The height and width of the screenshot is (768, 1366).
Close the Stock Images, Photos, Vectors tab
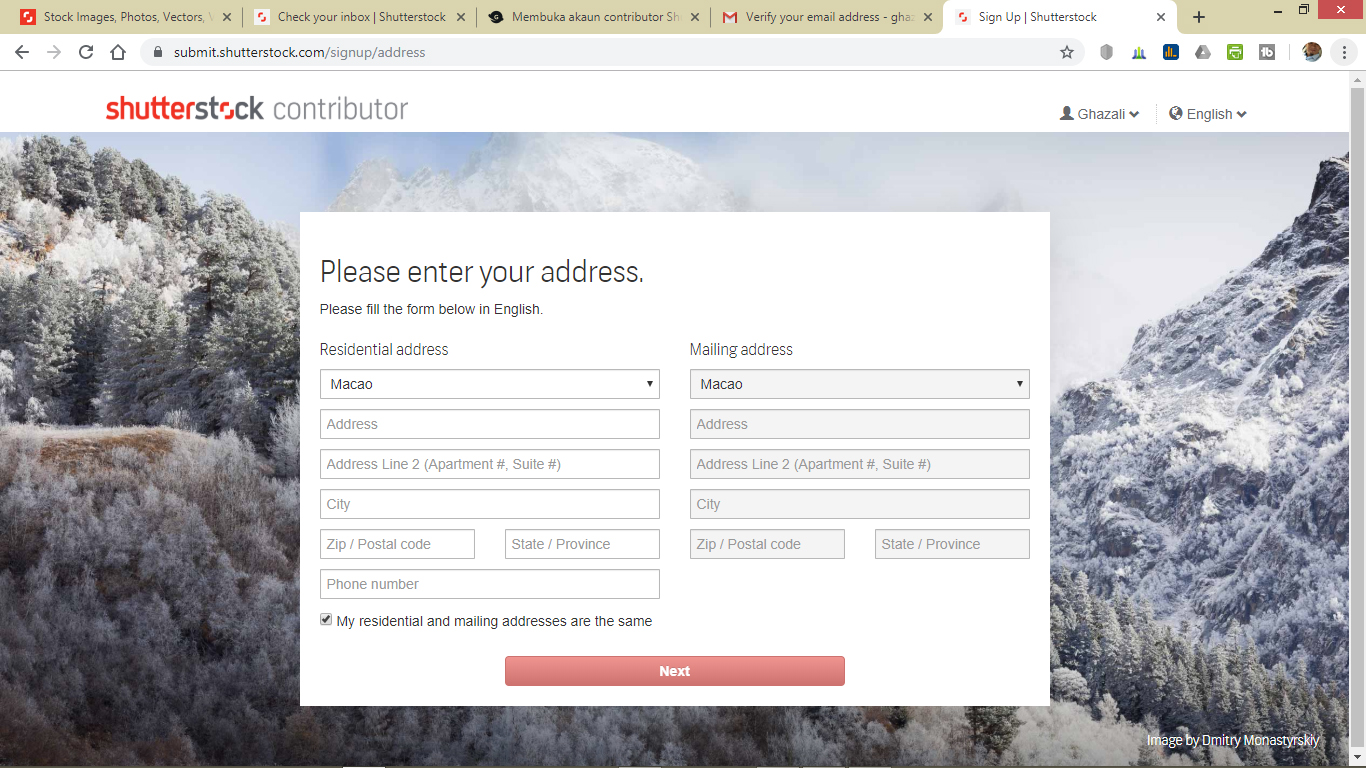coord(227,17)
